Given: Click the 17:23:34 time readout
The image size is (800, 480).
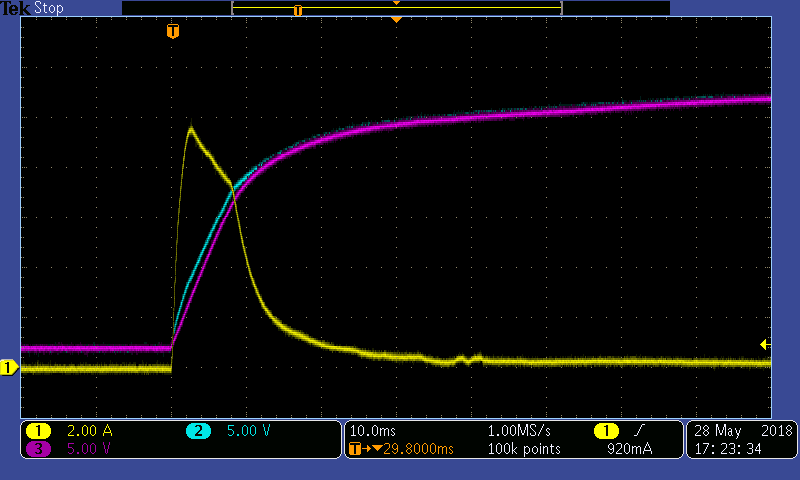Looking at the screenshot, I should click(x=728, y=449).
